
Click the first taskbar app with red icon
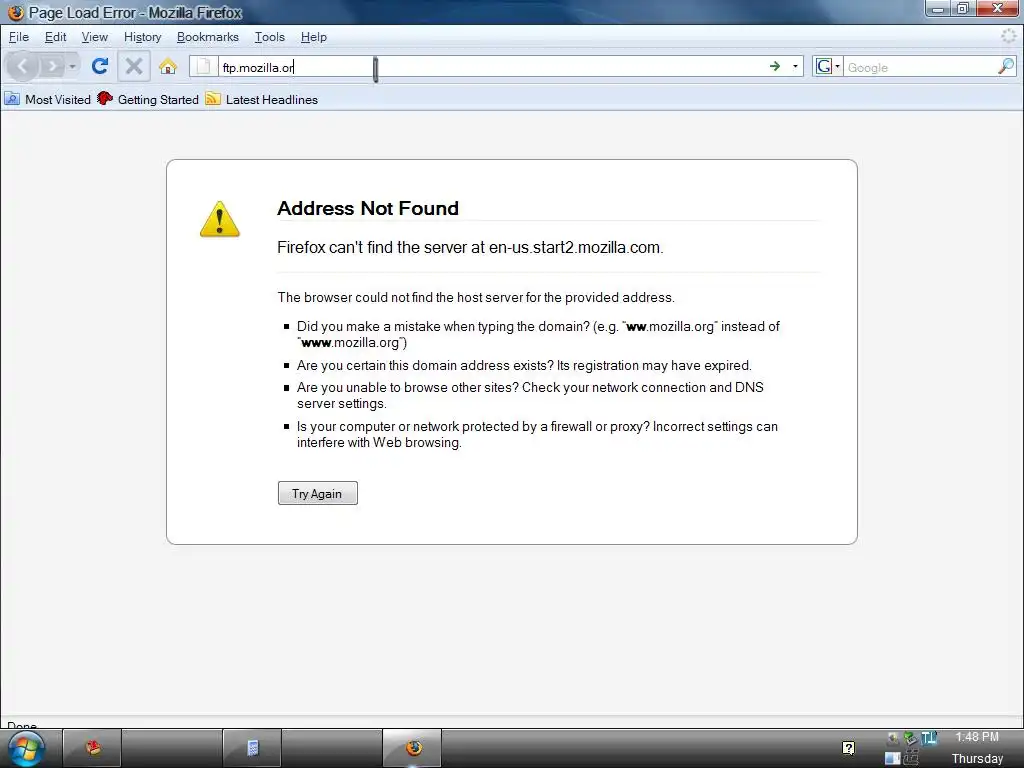[93, 748]
